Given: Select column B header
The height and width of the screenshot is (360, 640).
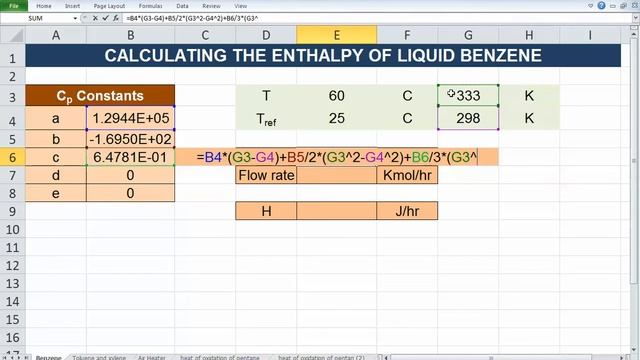Looking at the screenshot, I should pyautogui.click(x=131, y=35).
